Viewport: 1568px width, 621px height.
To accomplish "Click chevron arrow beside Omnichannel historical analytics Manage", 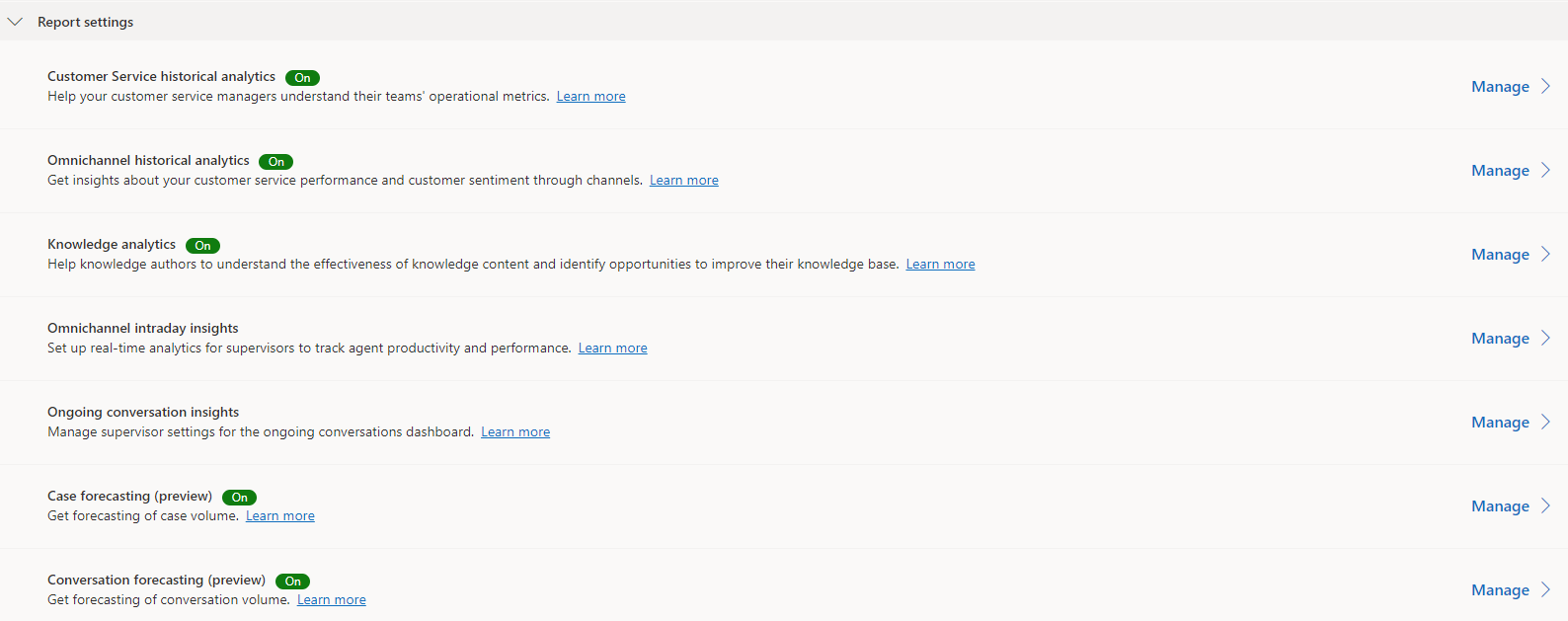I will (x=1546, y=170).
